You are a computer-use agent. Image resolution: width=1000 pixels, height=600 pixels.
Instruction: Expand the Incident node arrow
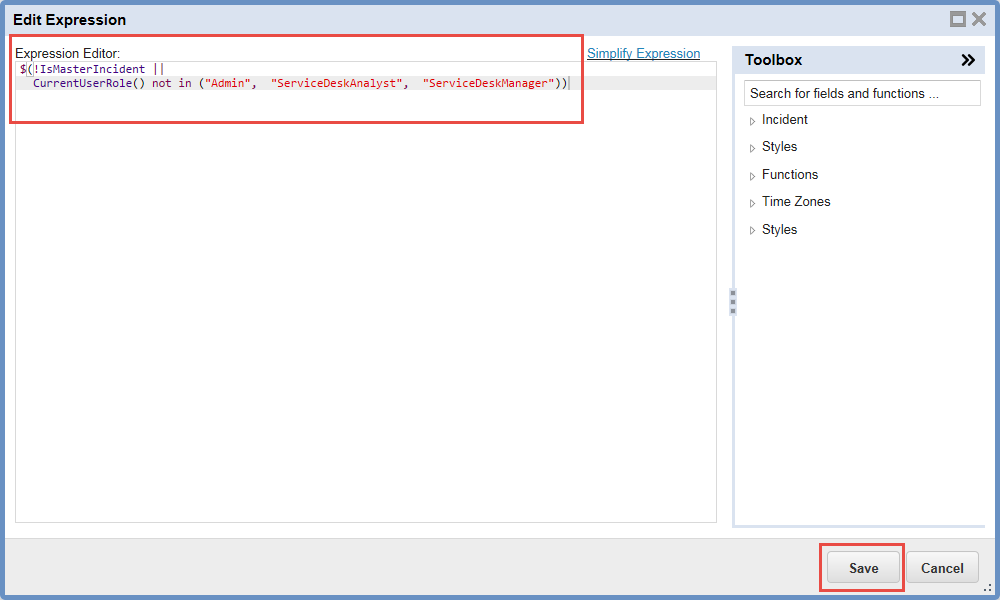click(x=752, y=121)
